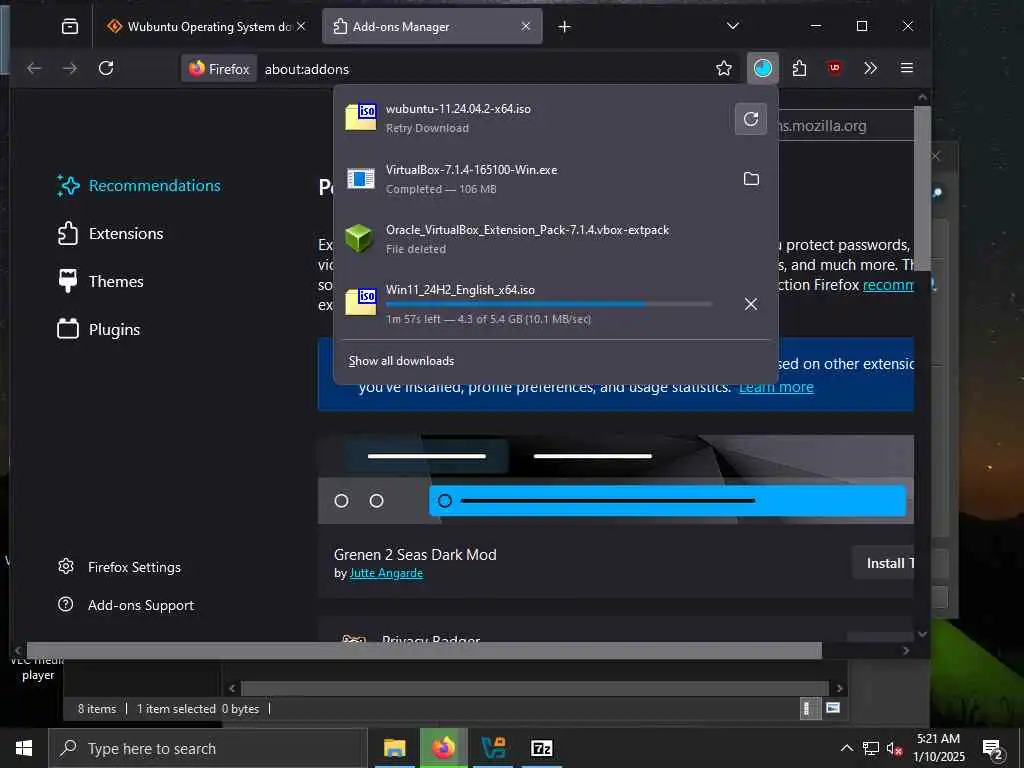Image resolution: width=1024 pixels, height=768 pixels.
Task: Open notification center icon
Action: [x=992, y=750]
